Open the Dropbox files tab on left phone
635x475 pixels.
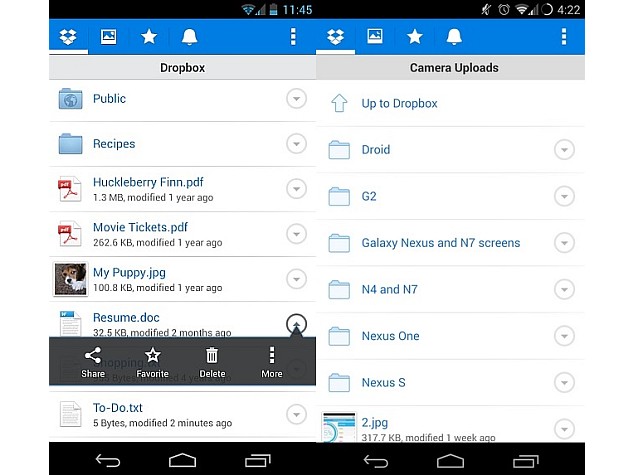tap(68, 37)
